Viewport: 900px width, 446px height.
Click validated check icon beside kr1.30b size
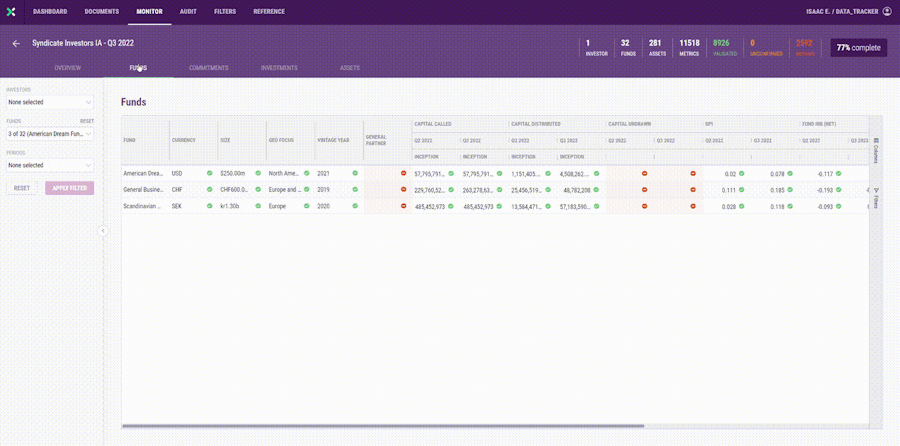coord(258,205)
